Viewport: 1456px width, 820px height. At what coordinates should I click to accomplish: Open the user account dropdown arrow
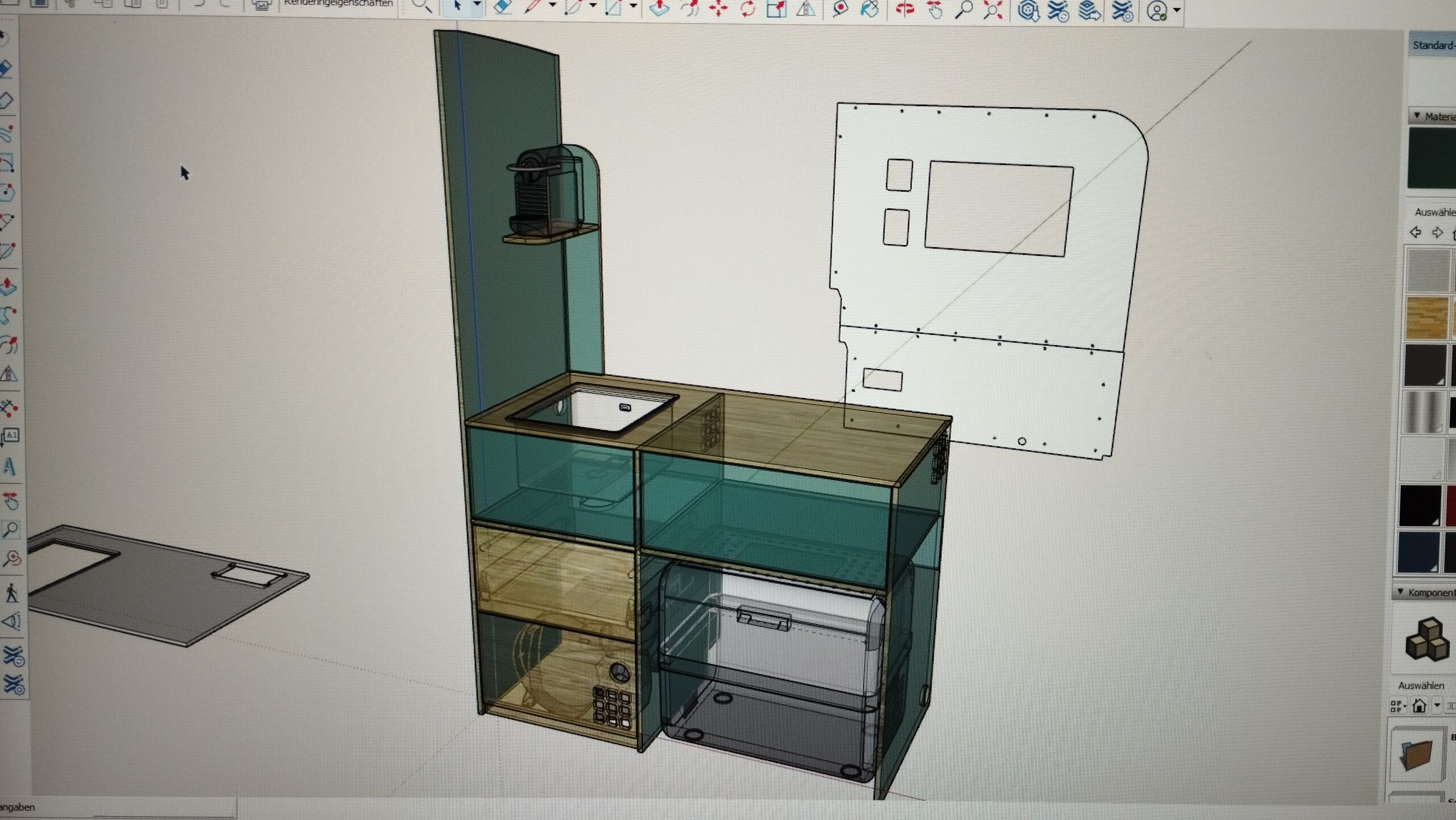[1177, 10]
